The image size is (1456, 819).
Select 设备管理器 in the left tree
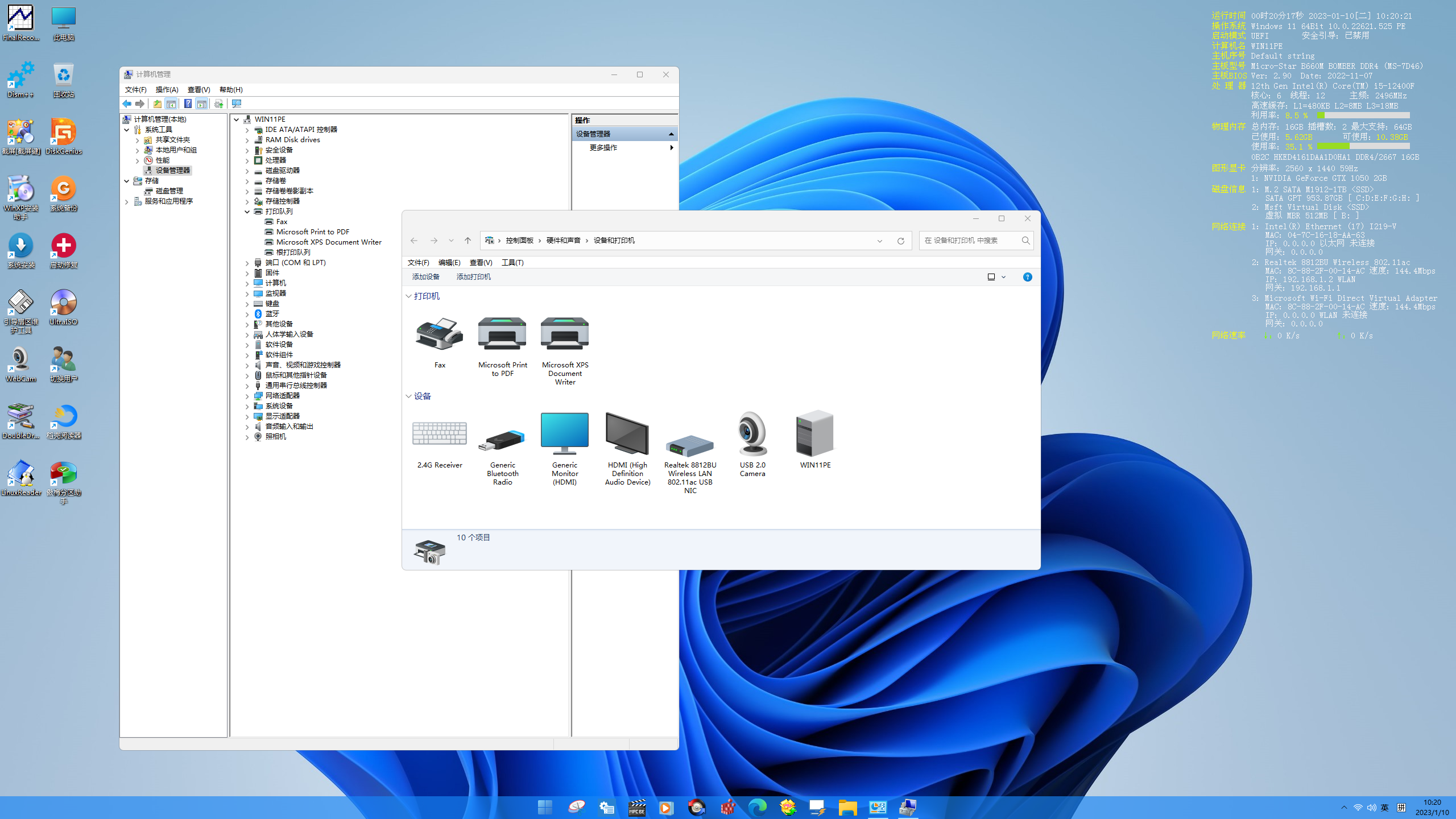[173, 171]
